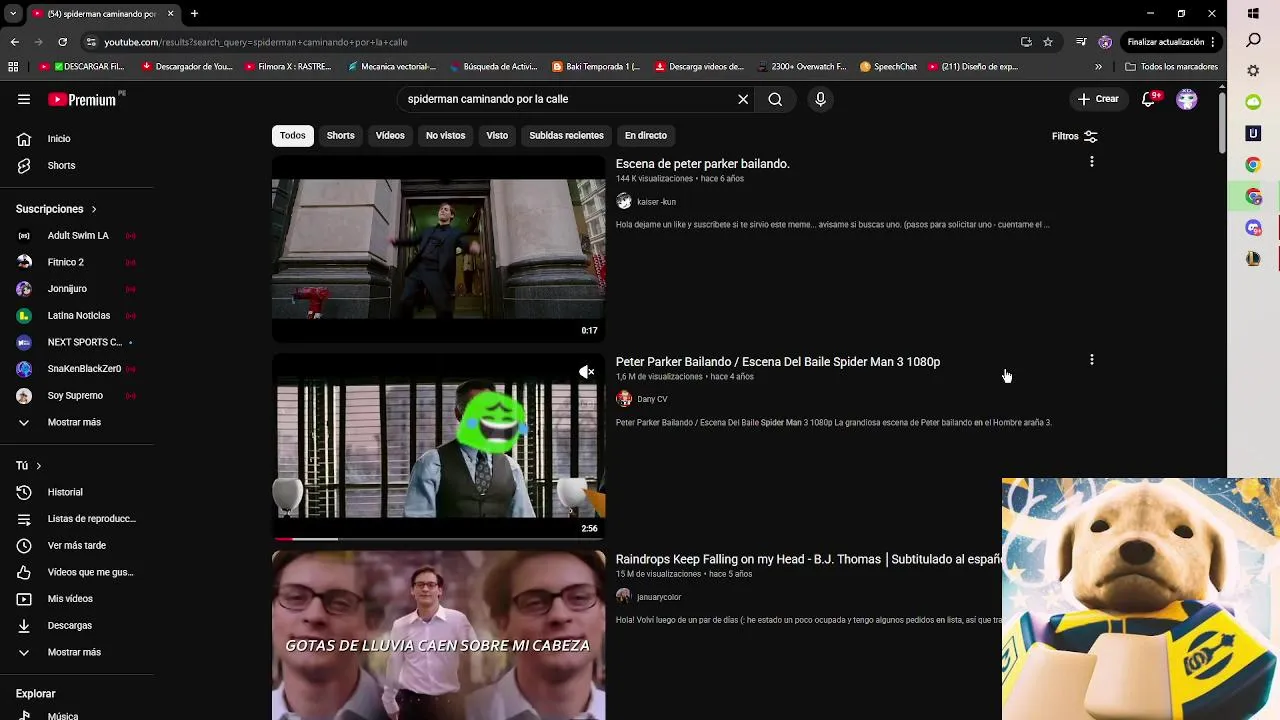The height and width of the screenshot is (720, 1280).
Task: Start voice search with microphone icon
Action: [820, 99]
